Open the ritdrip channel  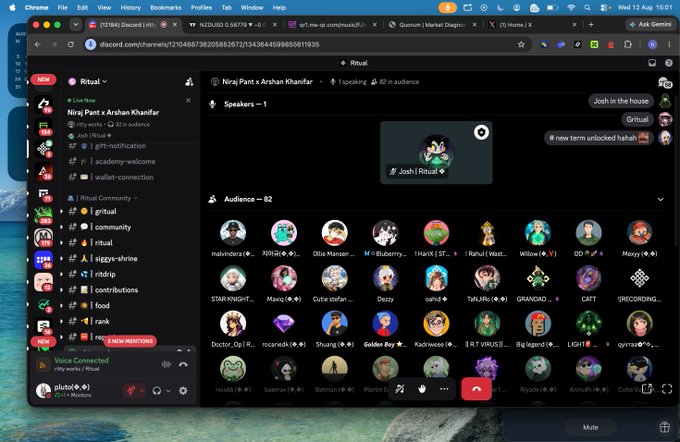pos(130,274)
